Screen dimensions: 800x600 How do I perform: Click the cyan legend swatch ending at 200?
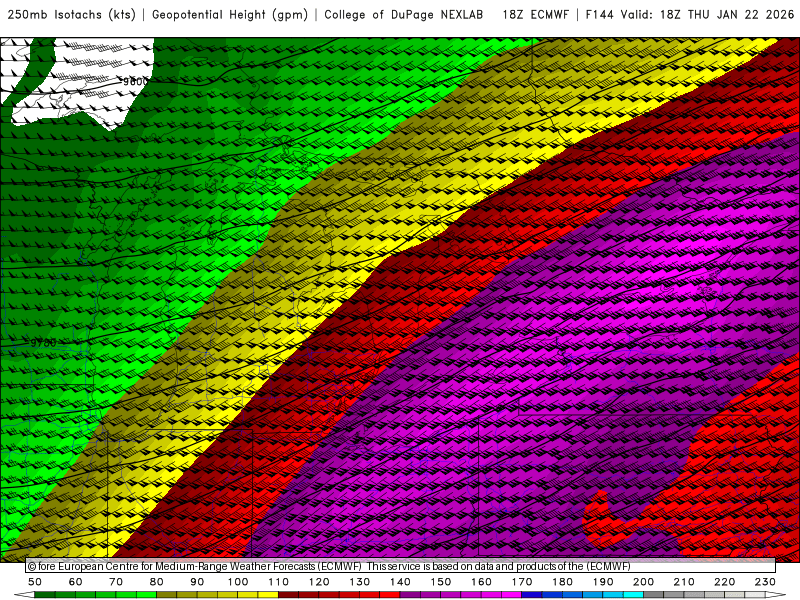click(x=633, y=595)
